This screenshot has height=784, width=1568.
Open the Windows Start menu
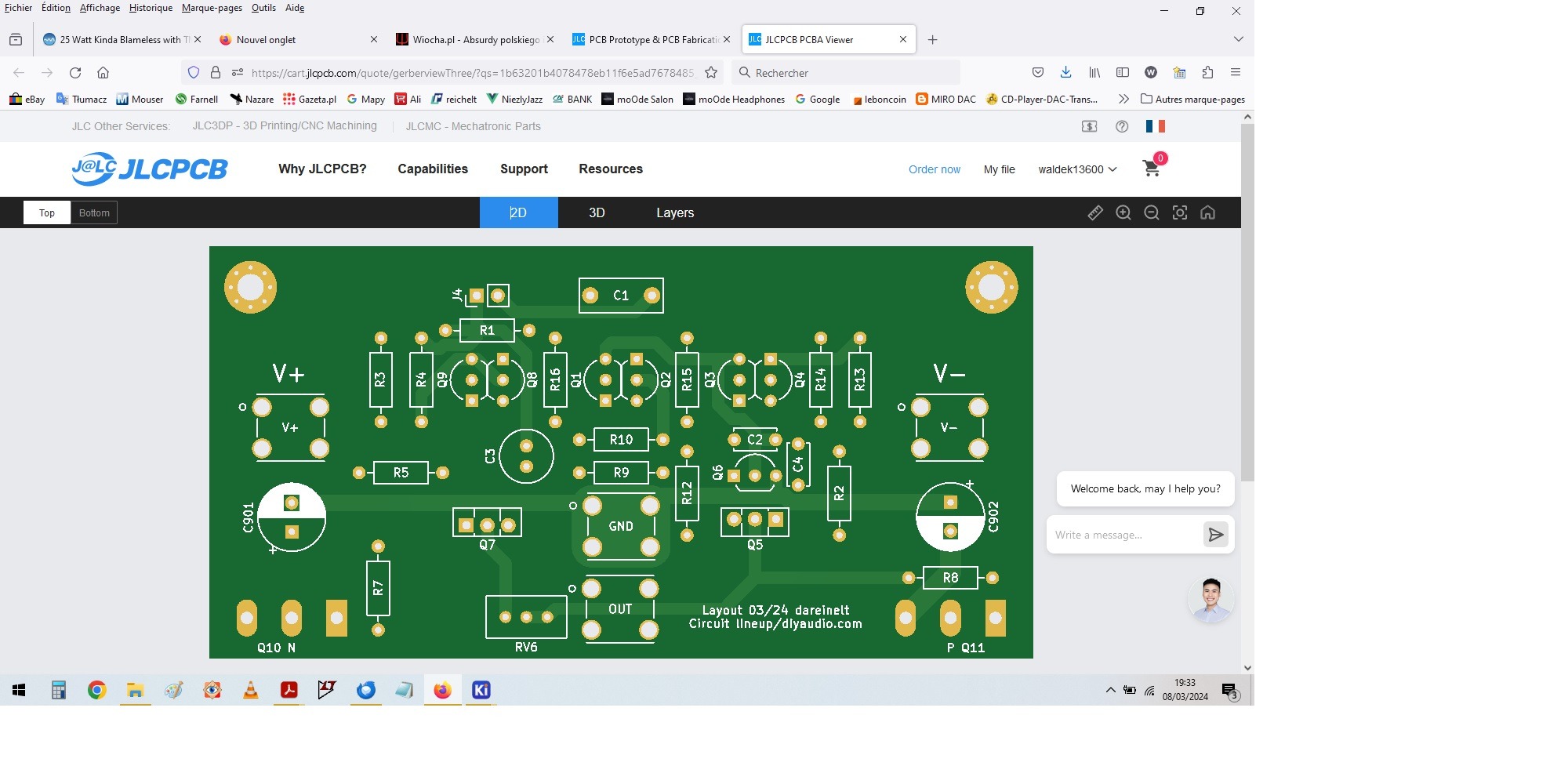(x=19, y=690)
